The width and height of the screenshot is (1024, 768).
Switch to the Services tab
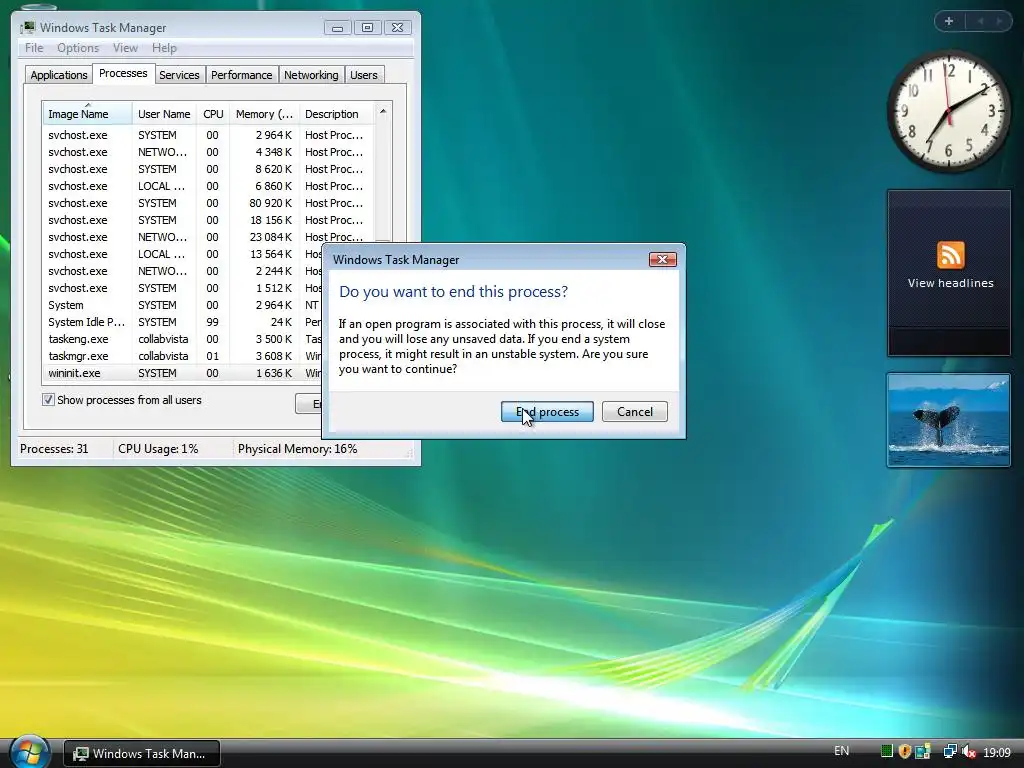pyautogui.click(x=179, y=75)
